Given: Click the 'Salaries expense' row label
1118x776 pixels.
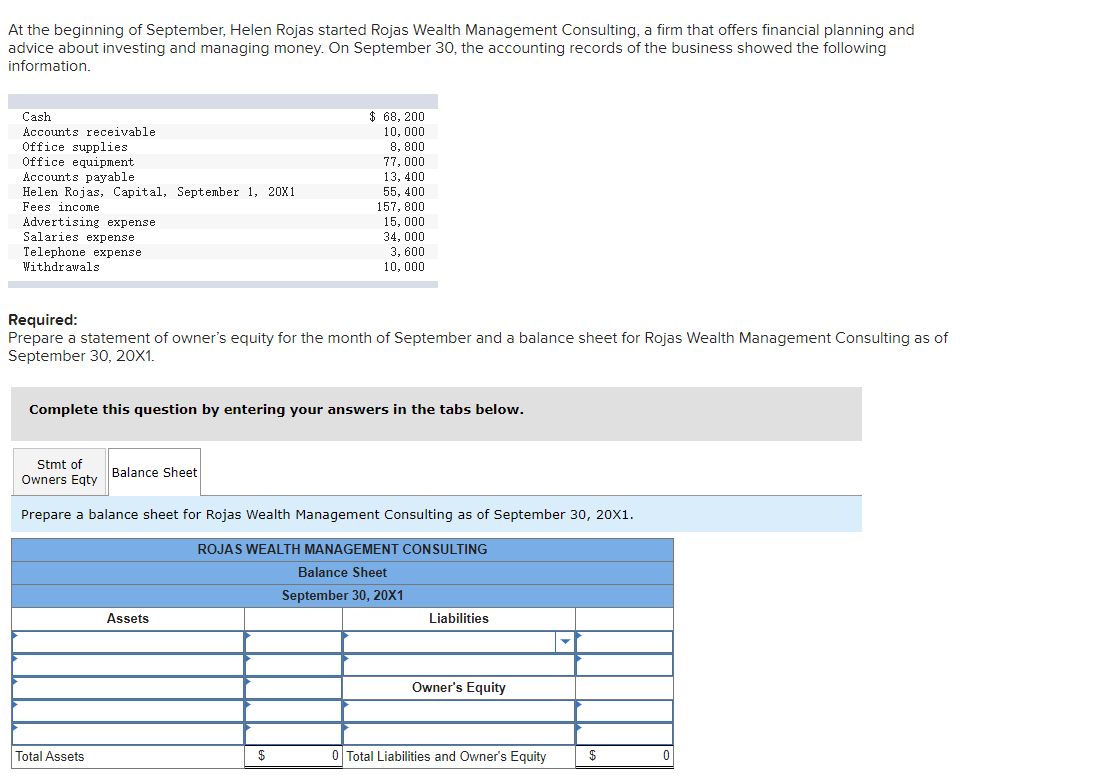Looking at the screenshot, I should pyautogui.click(x=78, y=237).
